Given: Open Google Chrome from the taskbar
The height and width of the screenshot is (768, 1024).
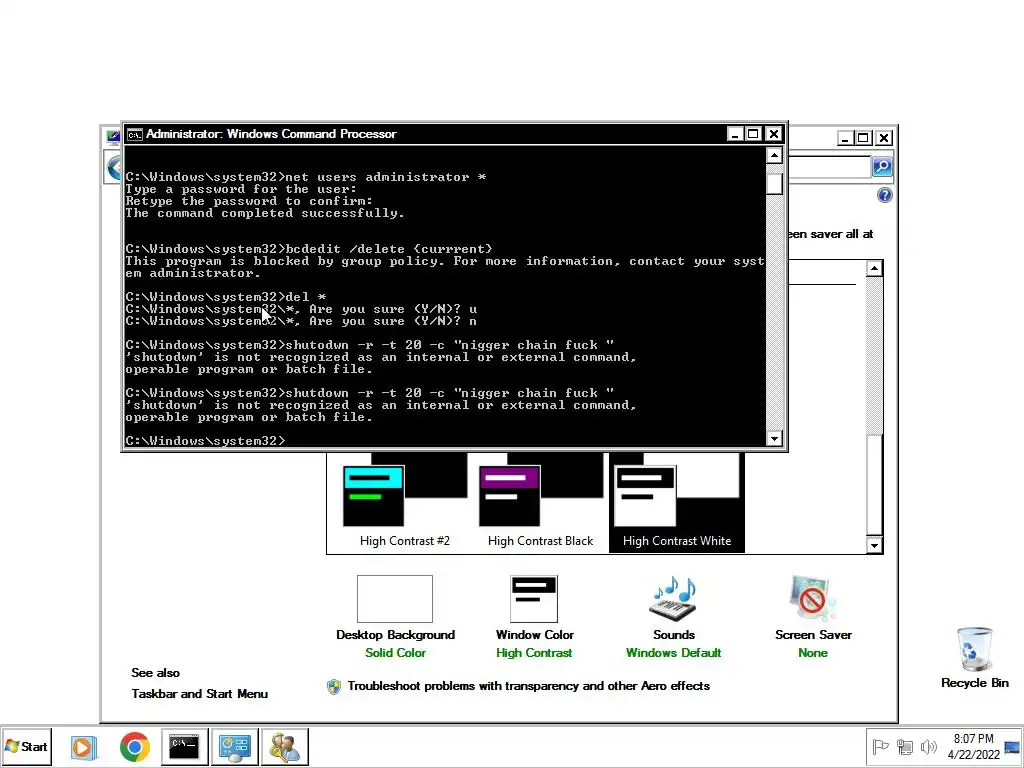Looking at the screenshot, I should pyautogui.click(x=135, y=746).
